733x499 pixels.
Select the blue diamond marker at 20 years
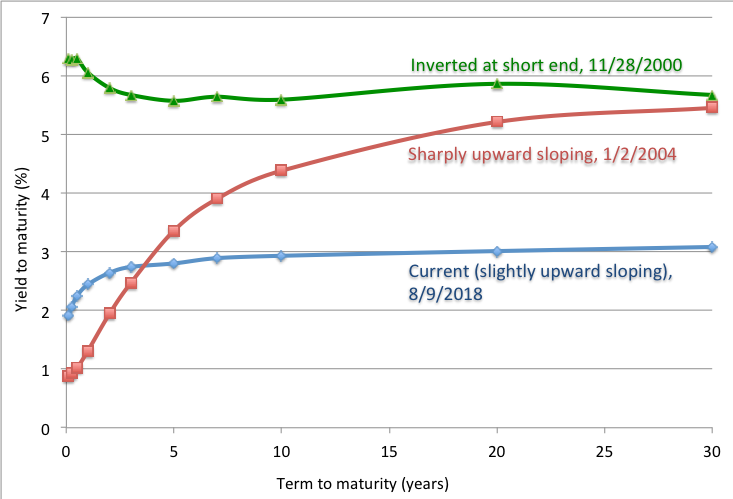[497, 251]
